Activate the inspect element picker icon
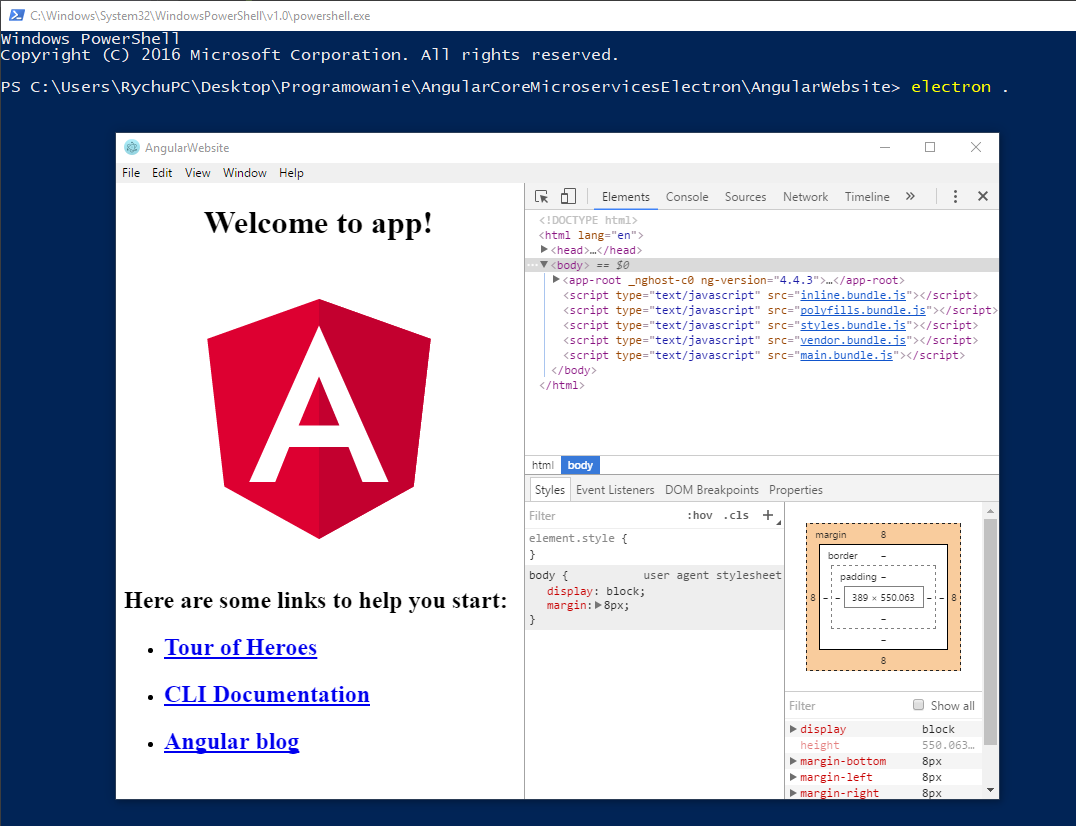Screen dimensions: 1076x826 [x=541, y=197]
